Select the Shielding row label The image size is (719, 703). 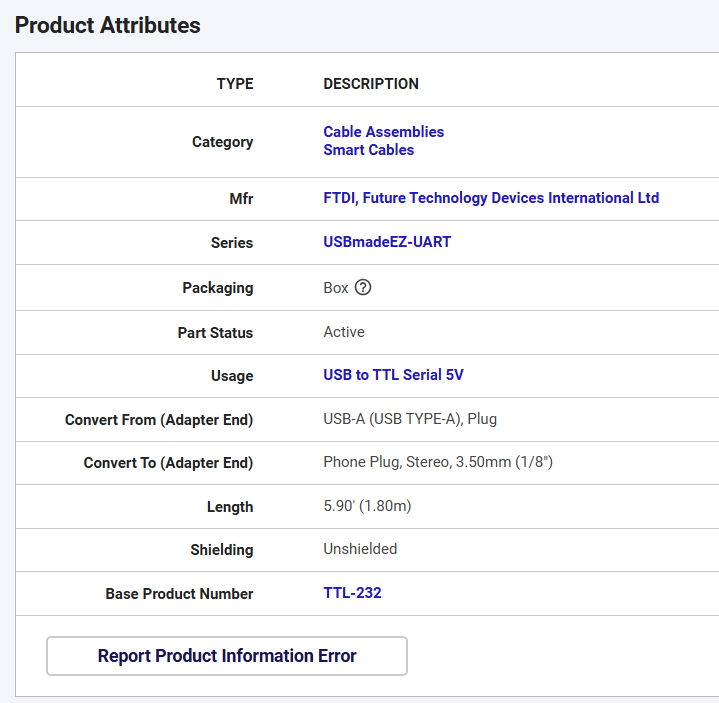tap(222, 550)
